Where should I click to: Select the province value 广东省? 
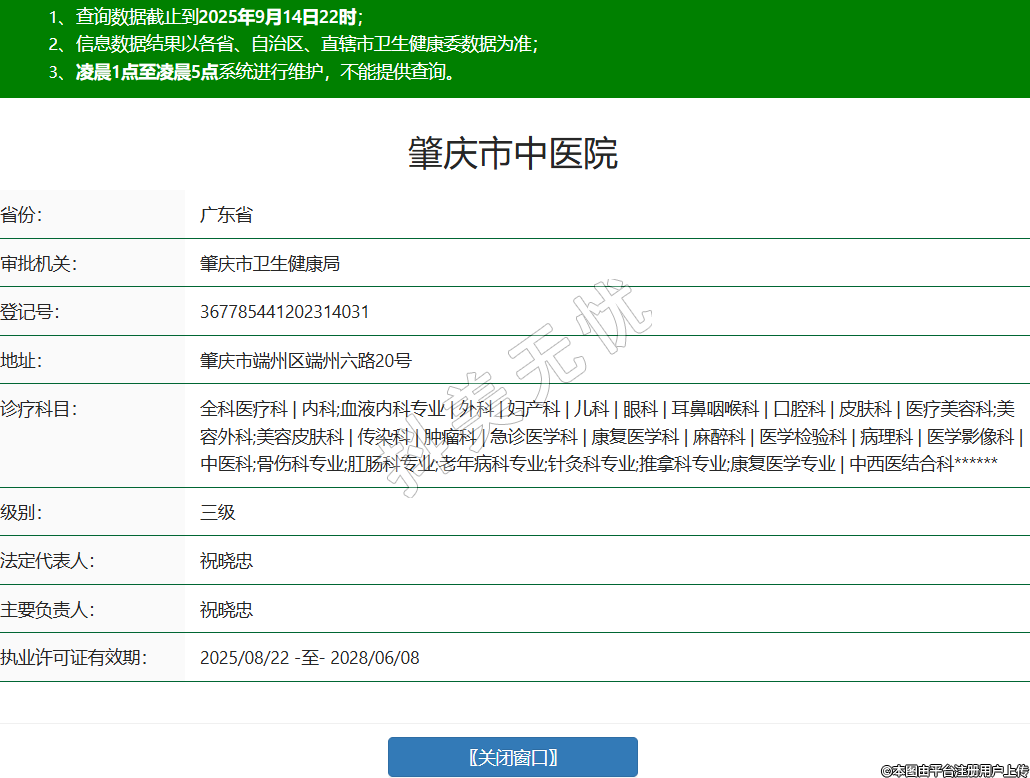click(226, 215)
